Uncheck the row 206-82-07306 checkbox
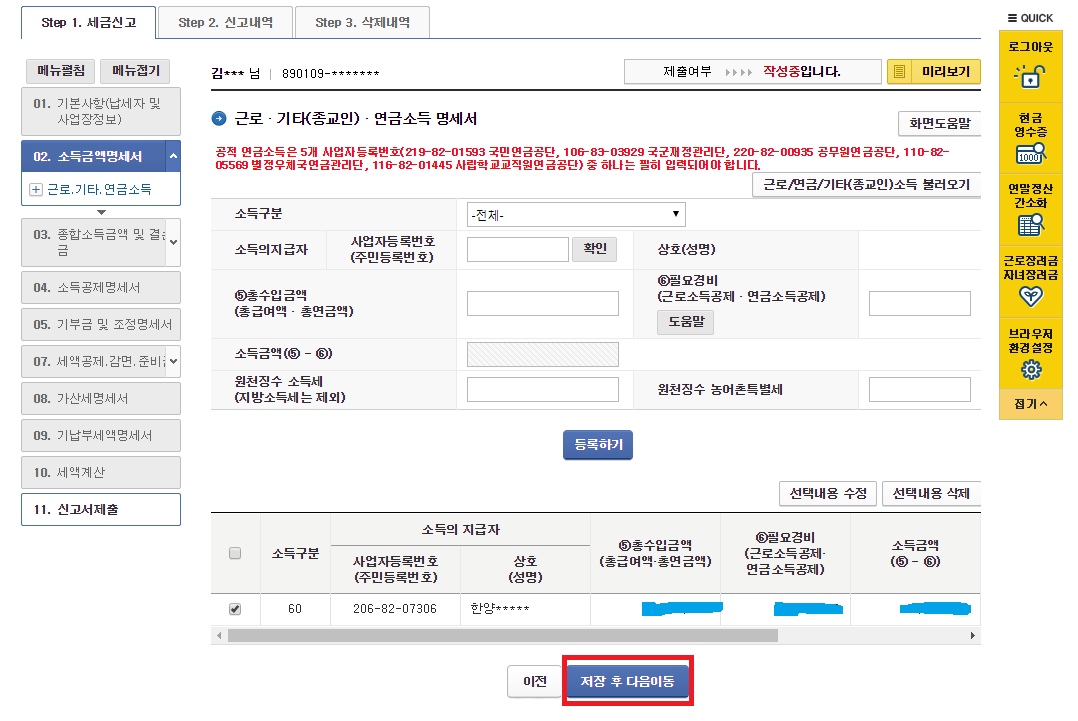This screenshot has width=1078, height=721. [235, 609]
